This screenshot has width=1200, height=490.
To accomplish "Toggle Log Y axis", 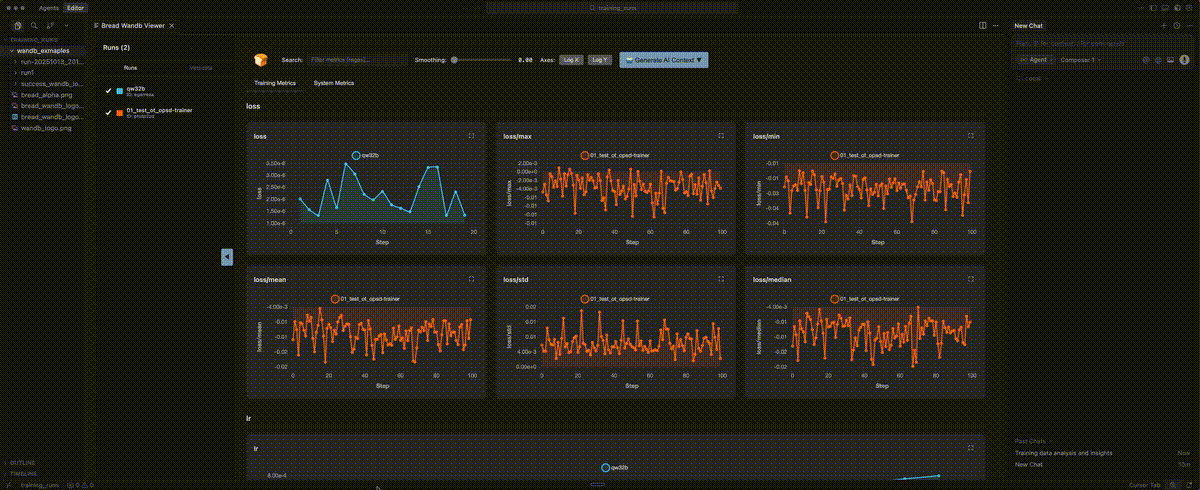I will point(599,60).
